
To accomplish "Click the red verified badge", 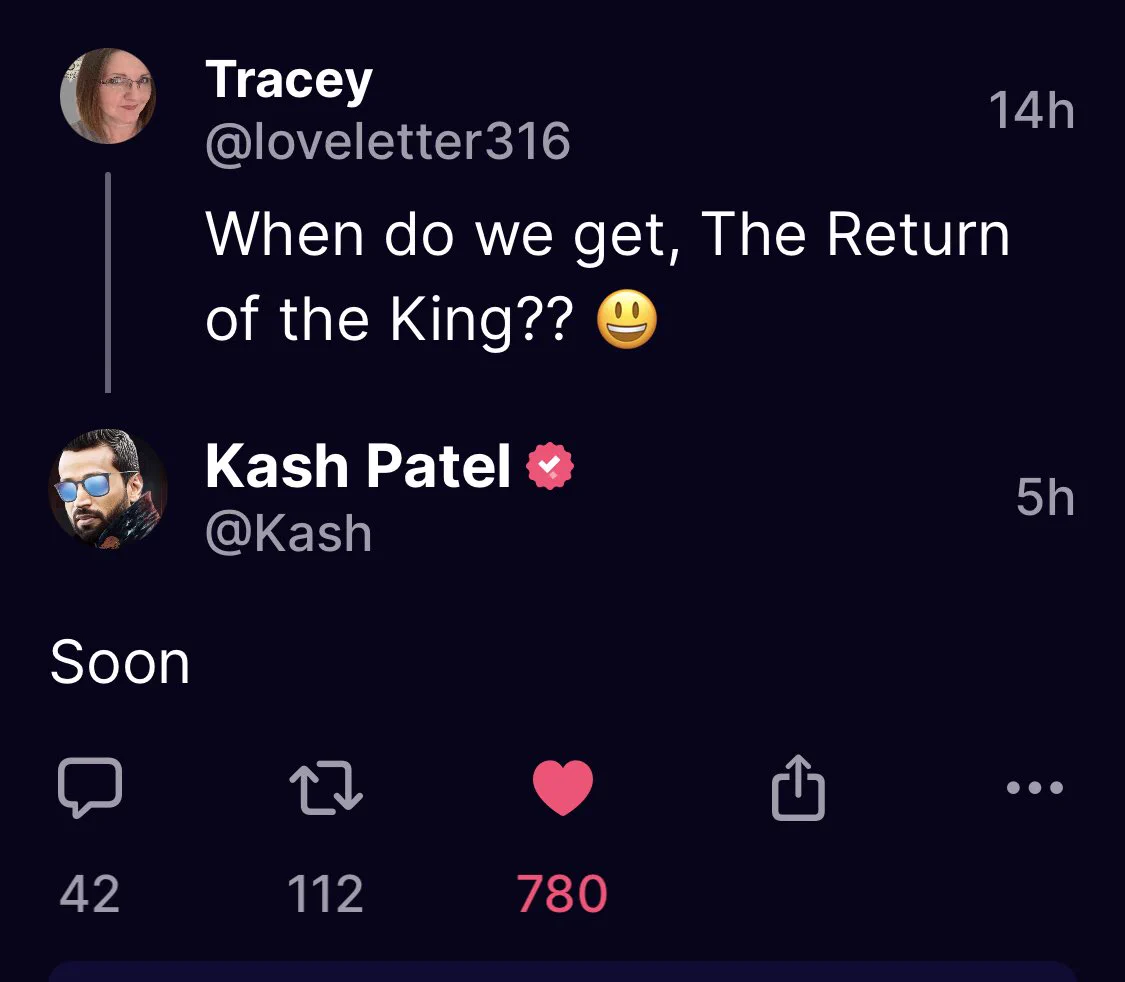I will pos(549,466).
